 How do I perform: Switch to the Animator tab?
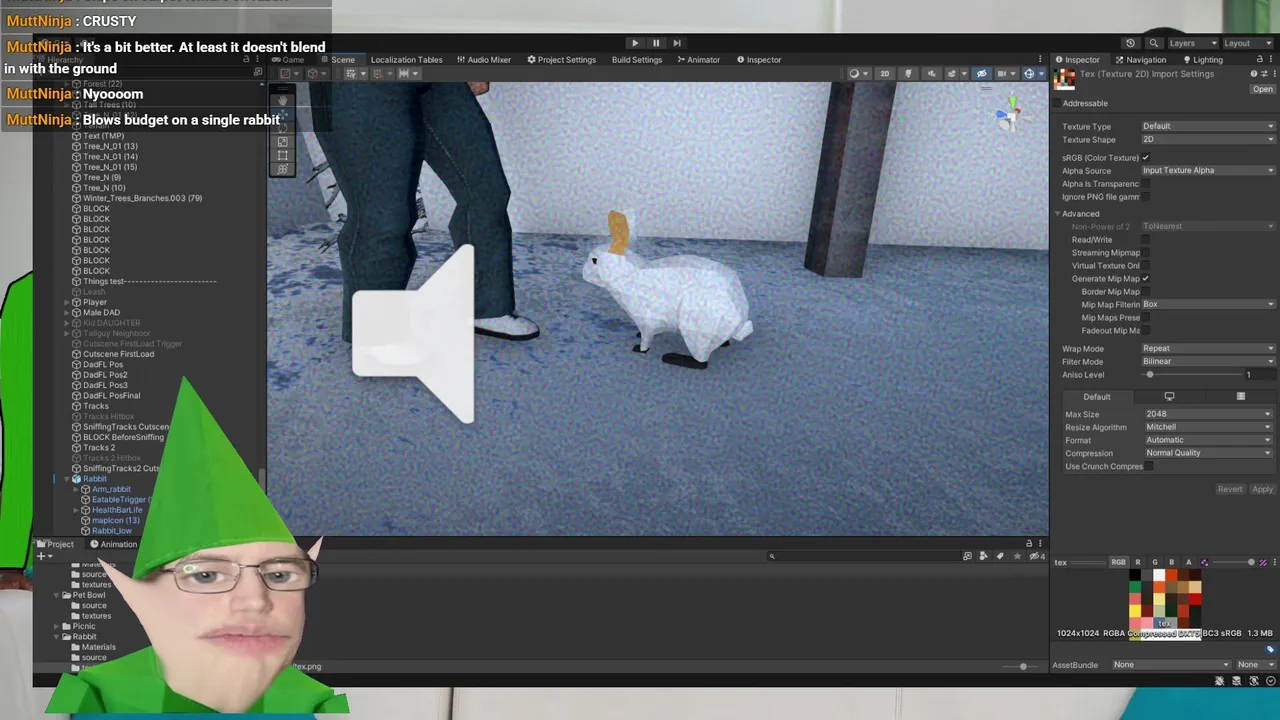(x=698, y=60)
